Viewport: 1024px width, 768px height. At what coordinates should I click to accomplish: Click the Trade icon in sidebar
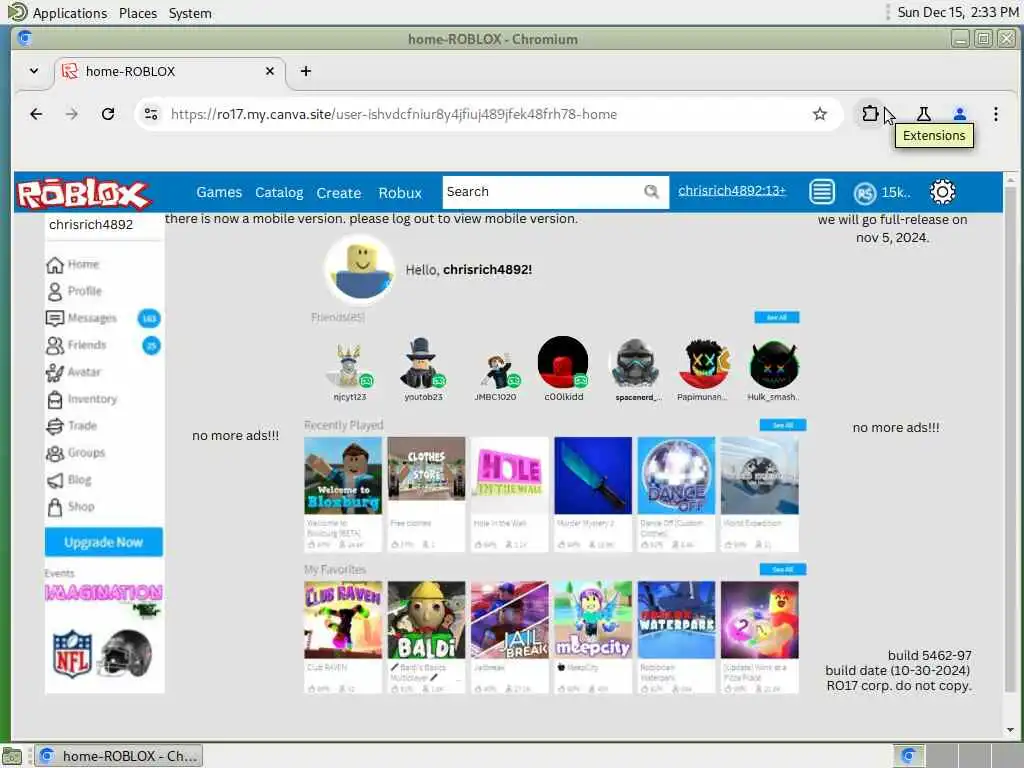[x=55, y=426]
